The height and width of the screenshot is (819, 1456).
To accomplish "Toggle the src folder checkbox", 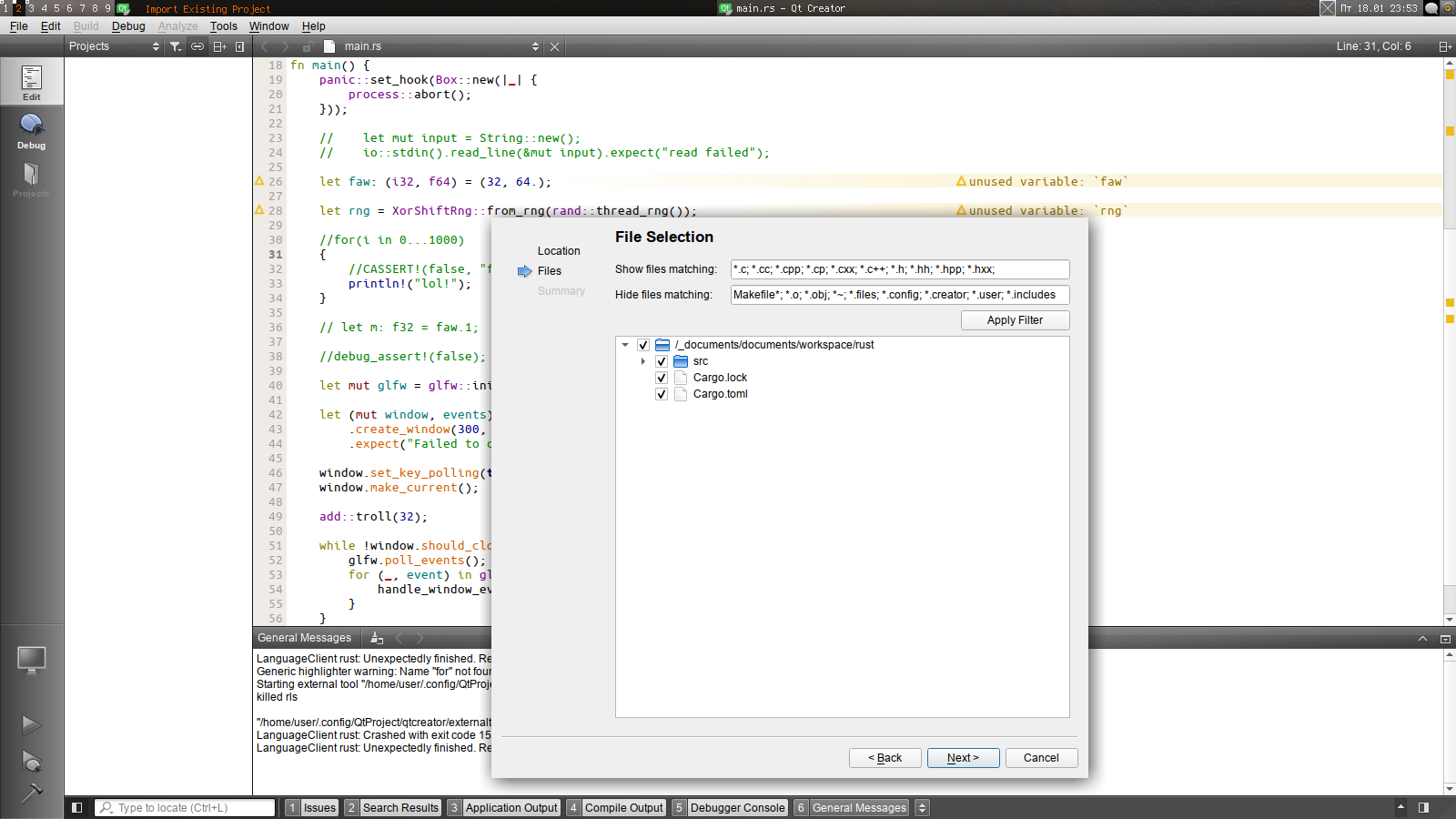I will pos(662,361).
